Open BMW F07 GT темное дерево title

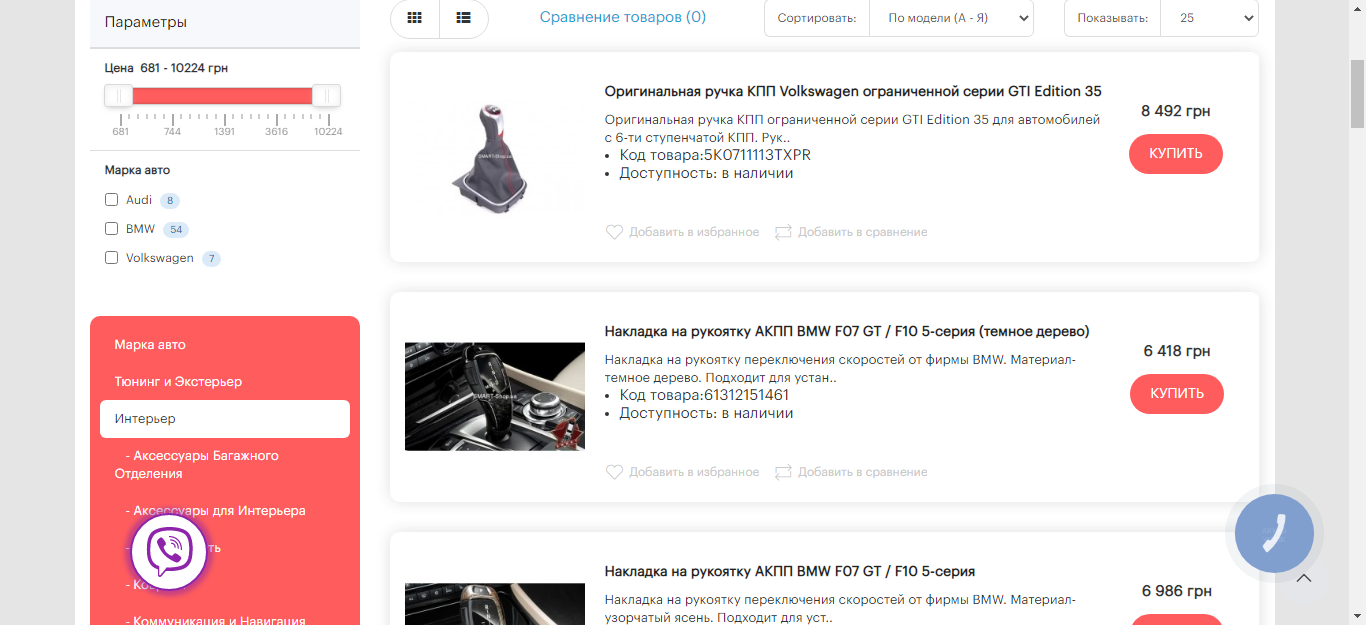pyautogui.click(x=847, y=332)
